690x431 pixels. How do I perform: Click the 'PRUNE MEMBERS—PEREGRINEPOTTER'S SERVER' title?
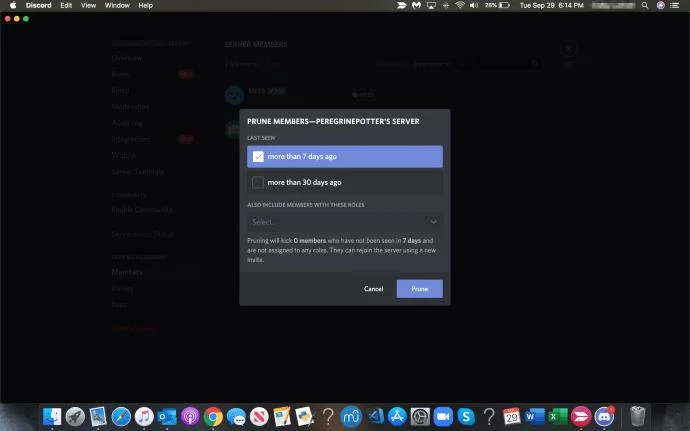pyautogui.click(x=333, y=122)
